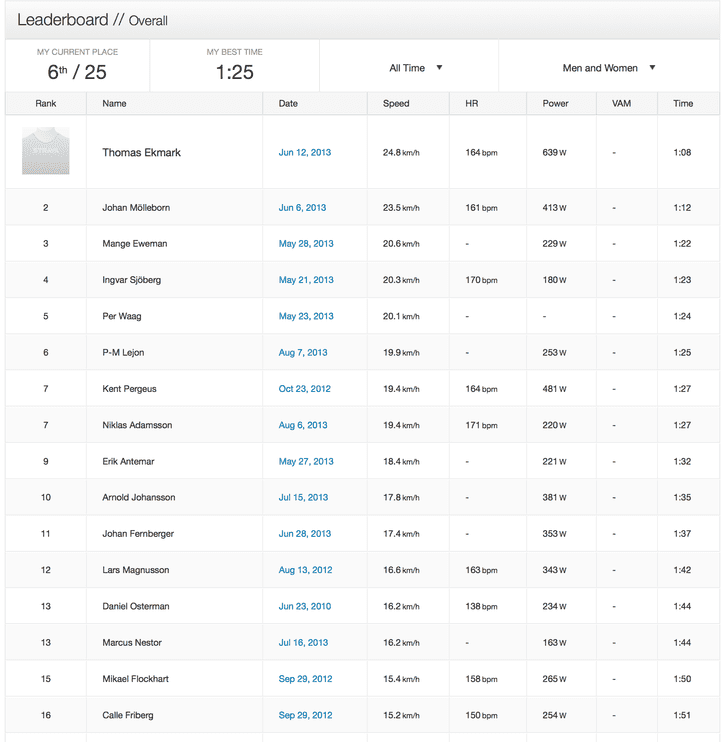Open the Jun 12, 2013 activity link
The width and height of the screenshot is (725, 742).
click(305, 152)
